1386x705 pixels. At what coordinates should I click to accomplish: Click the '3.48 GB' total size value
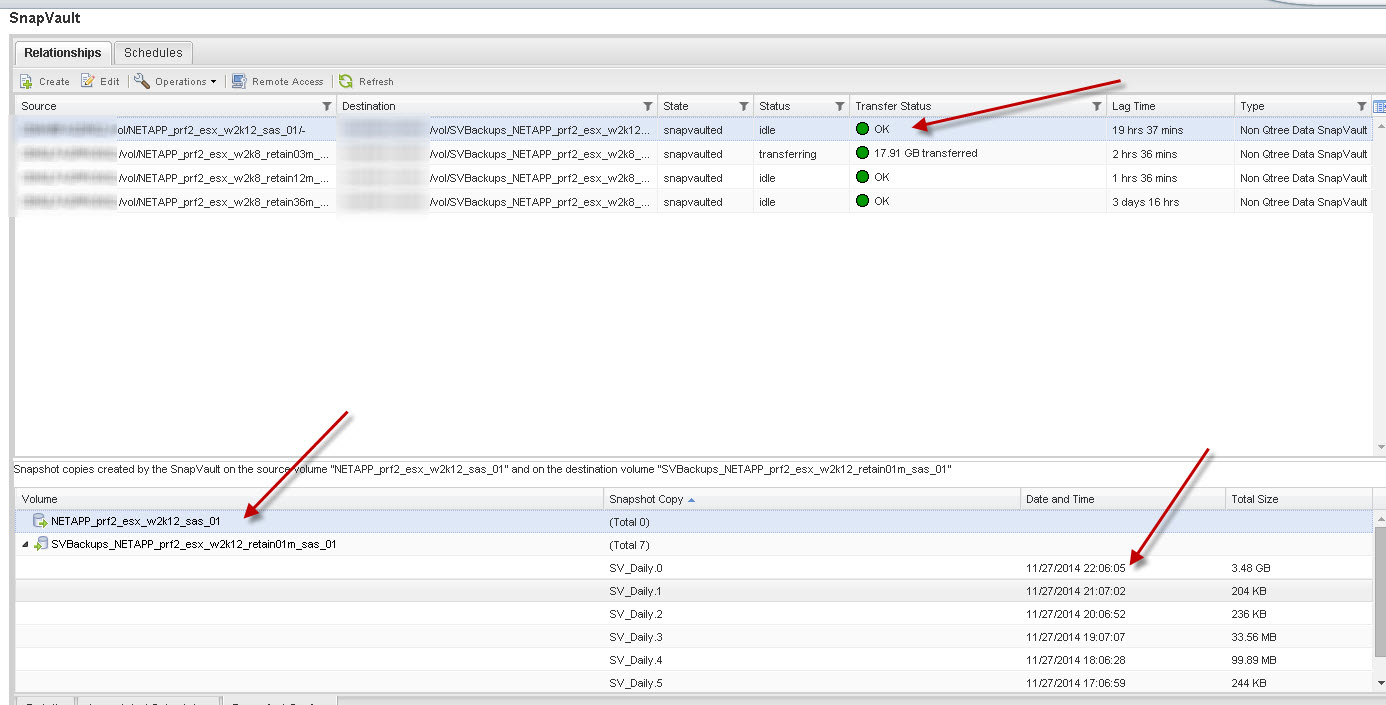1251,568
